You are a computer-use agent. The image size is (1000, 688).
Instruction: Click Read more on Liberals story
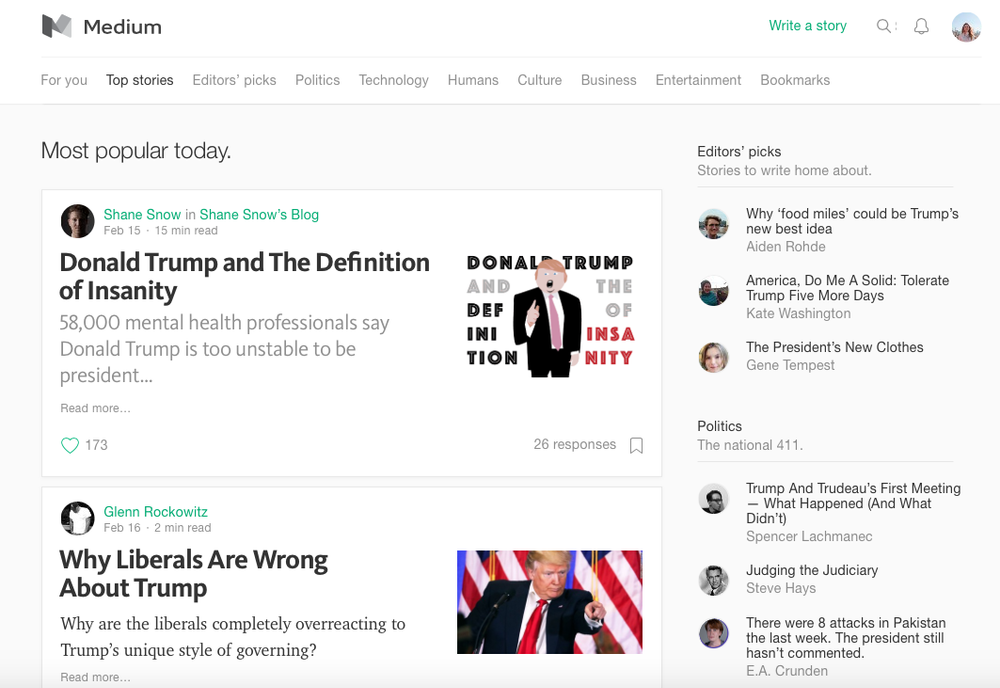point(96,677)
